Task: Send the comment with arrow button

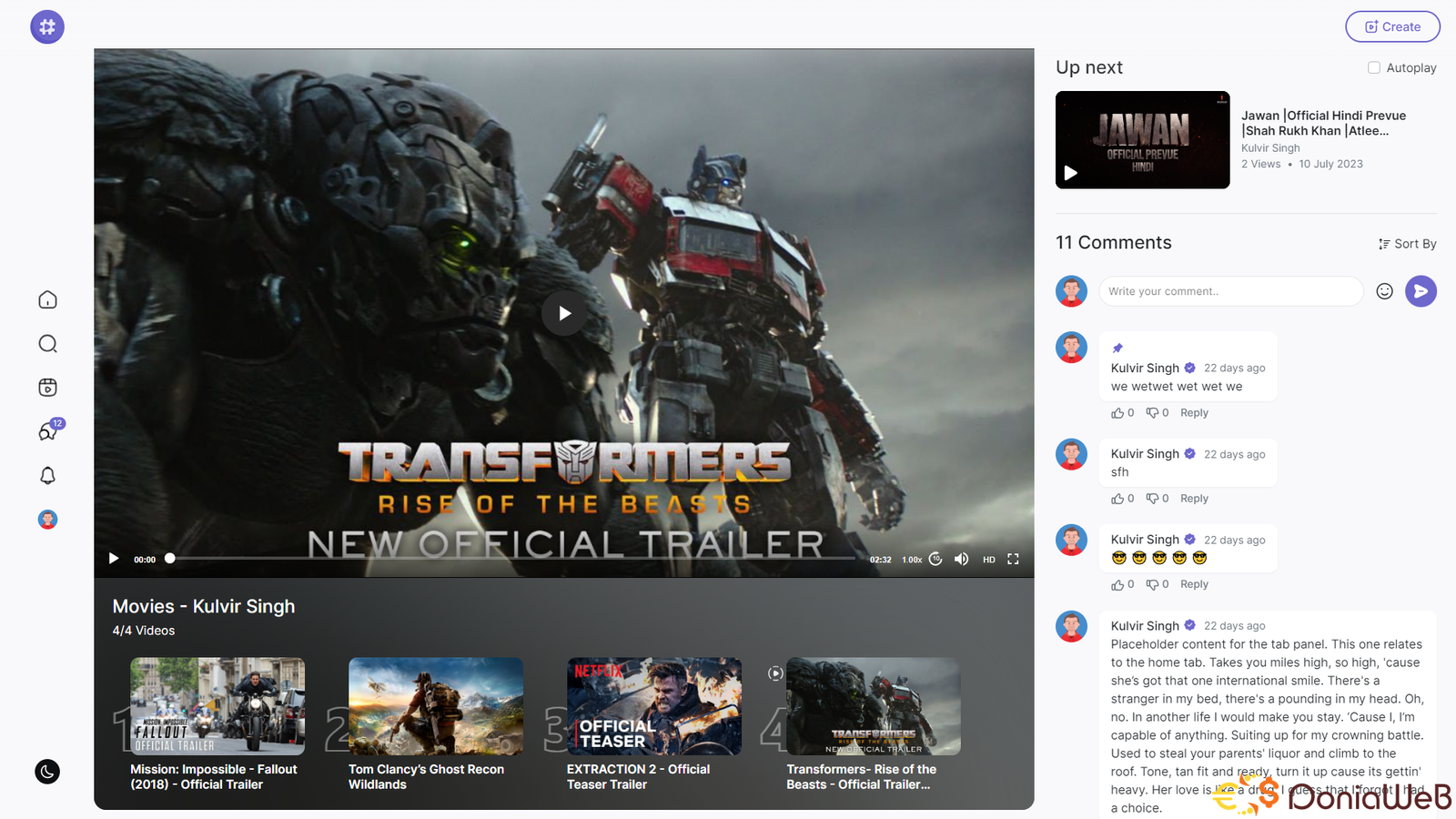Action: pyautogui.click(x=1421, y=291)
